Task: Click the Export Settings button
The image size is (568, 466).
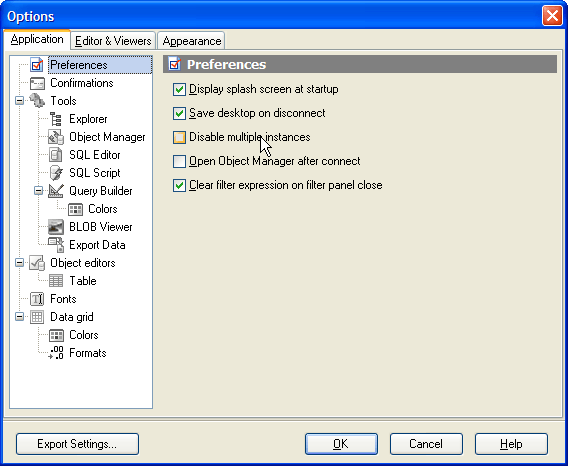Action: point(77,444)
